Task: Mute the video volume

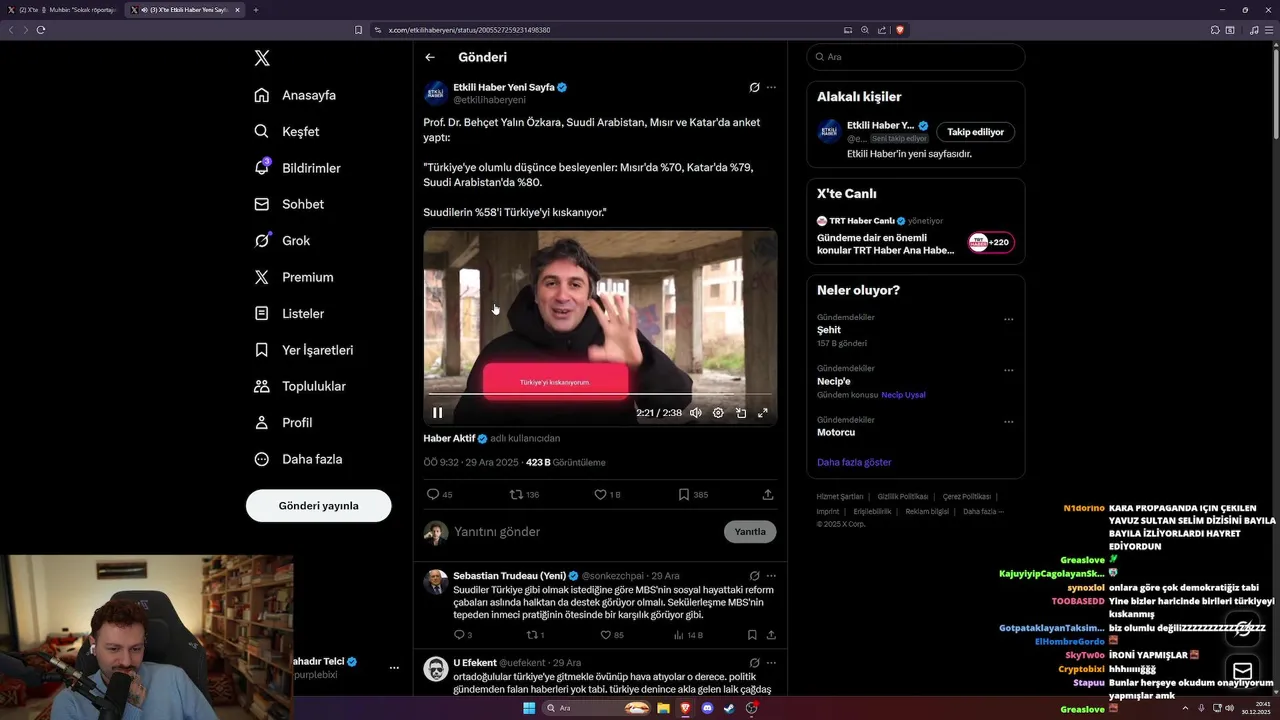Action: click(x=696, y=412)
